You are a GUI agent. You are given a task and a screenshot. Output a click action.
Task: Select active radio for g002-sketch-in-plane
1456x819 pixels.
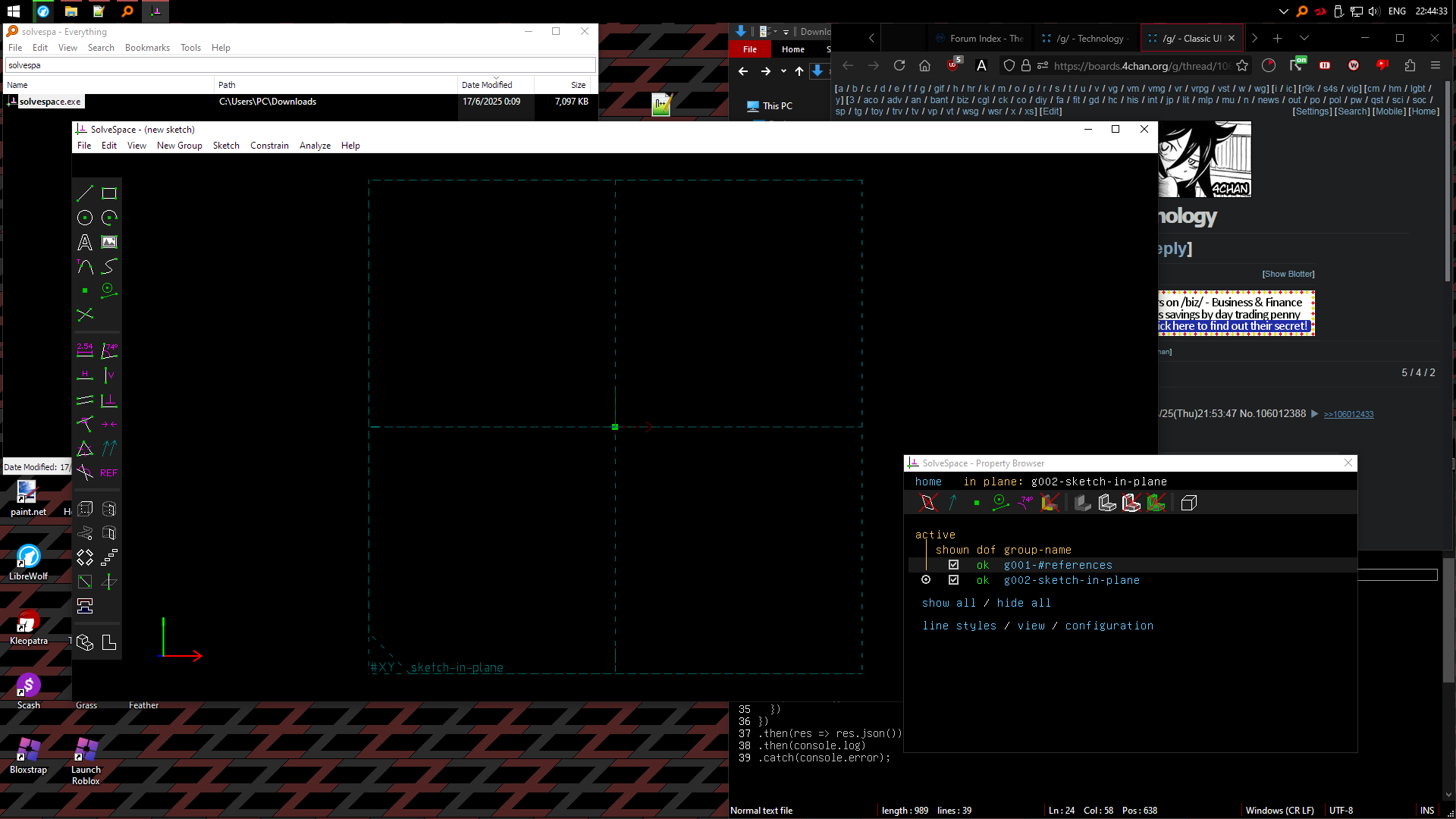pyautogui.click(x=926, y=580)
